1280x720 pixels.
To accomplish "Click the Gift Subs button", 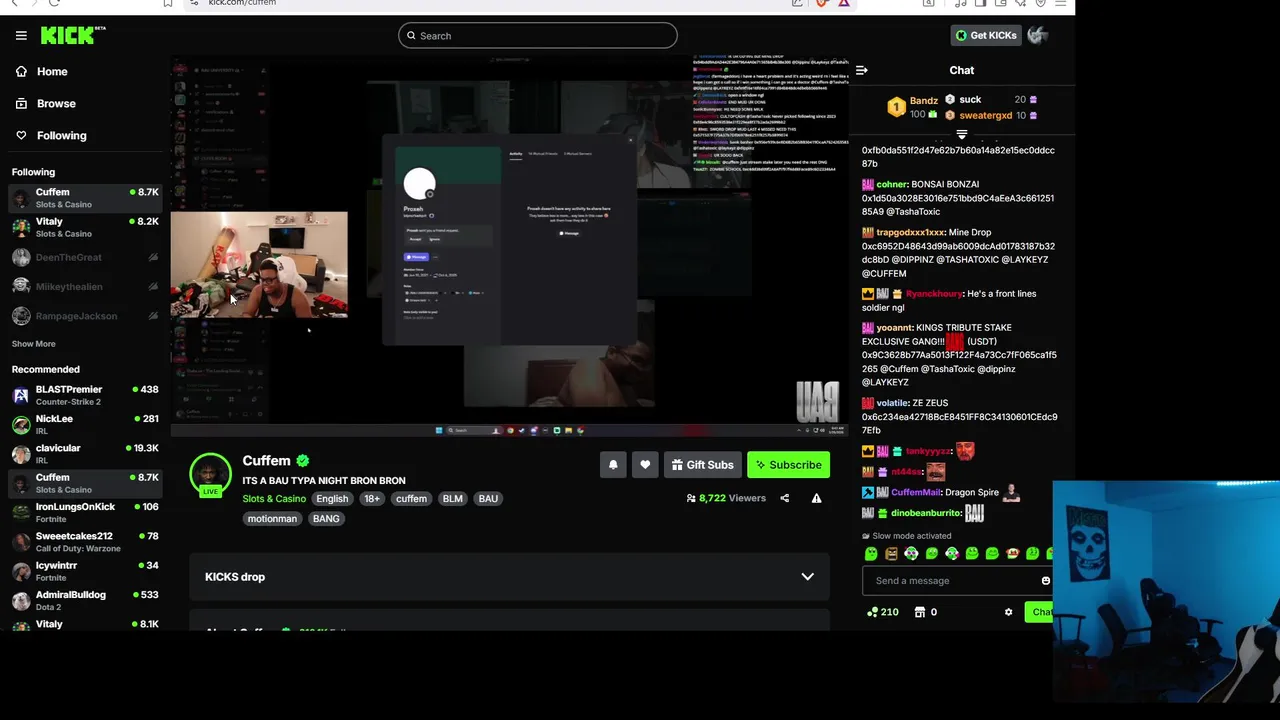I will 702,465.
